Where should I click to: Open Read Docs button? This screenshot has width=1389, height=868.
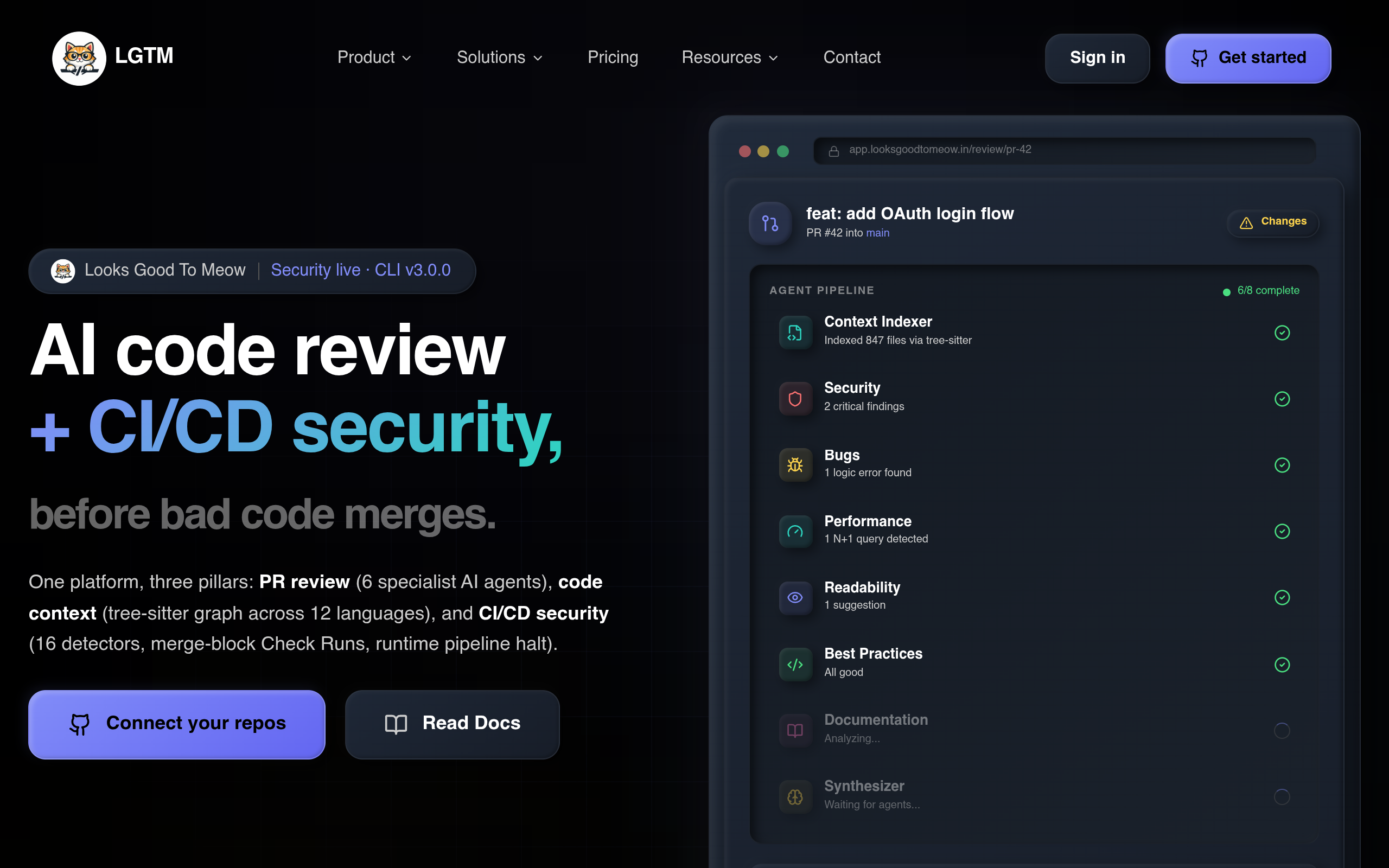tap(453, 724)
